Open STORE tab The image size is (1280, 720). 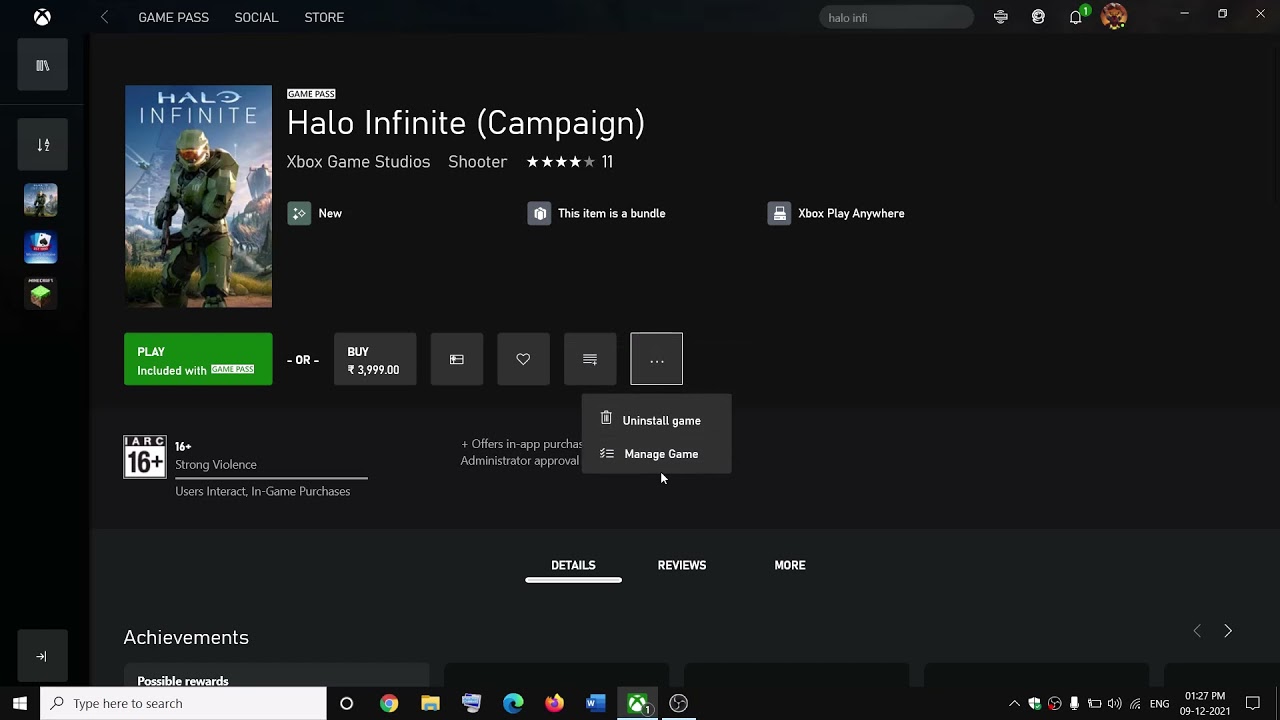coord(324,17)
